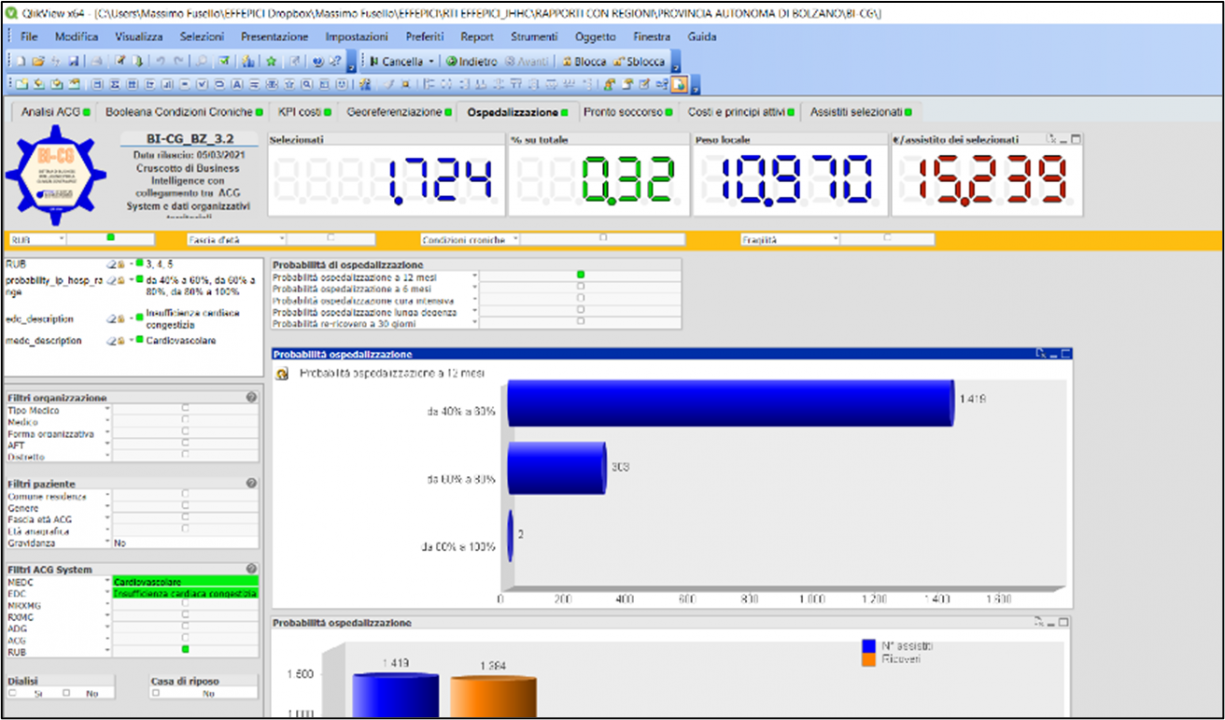The width and height of the screenshot is (1225, 720).
Task: Tick the Dialisi Si checkbox
Action: point(13,693)
